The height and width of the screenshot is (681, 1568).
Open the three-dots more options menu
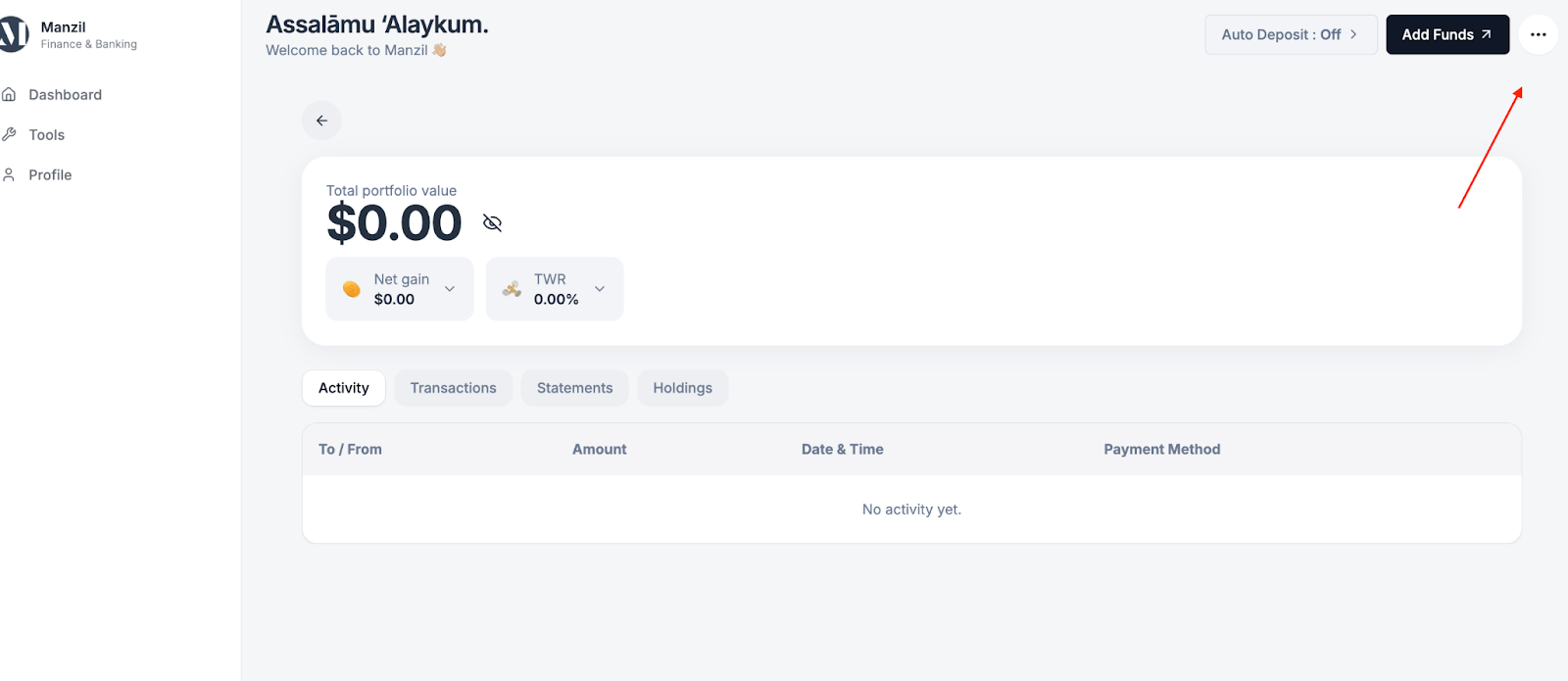pyautogui.click(x=1538, y=34)
